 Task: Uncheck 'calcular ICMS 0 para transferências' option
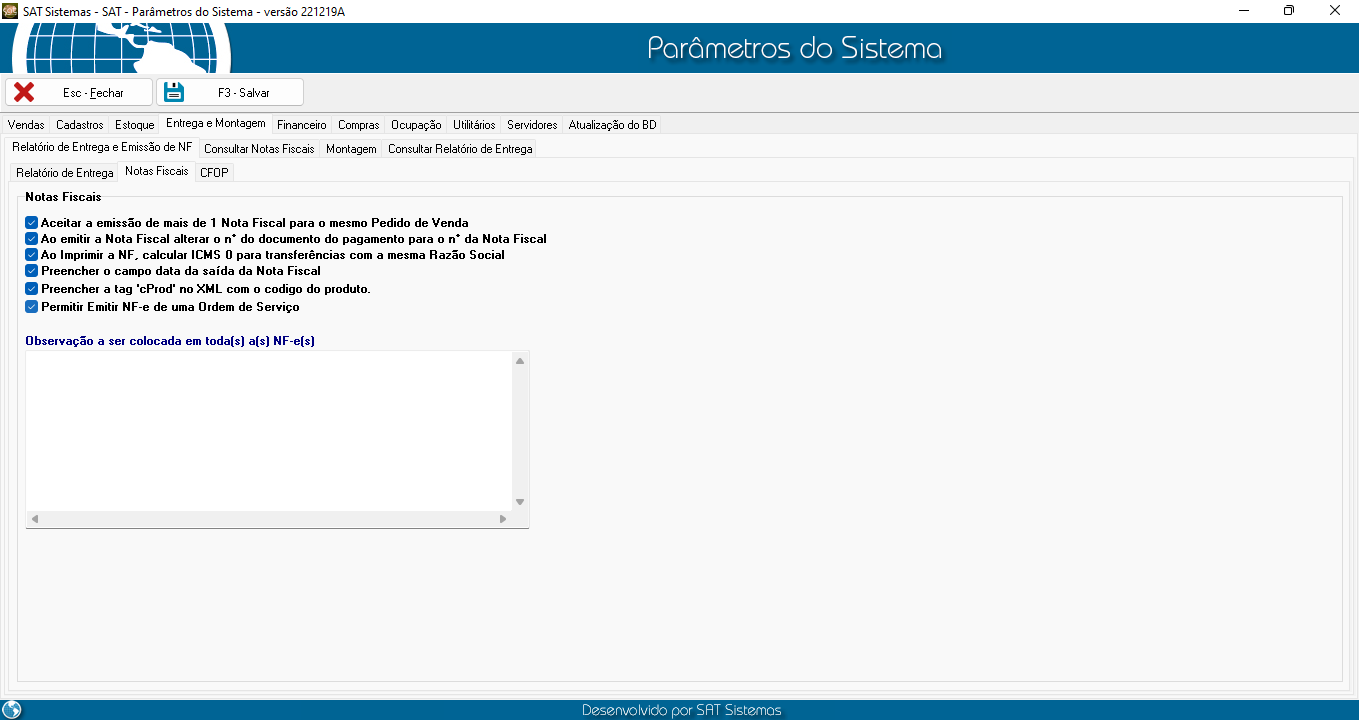(x=32, y=255)
